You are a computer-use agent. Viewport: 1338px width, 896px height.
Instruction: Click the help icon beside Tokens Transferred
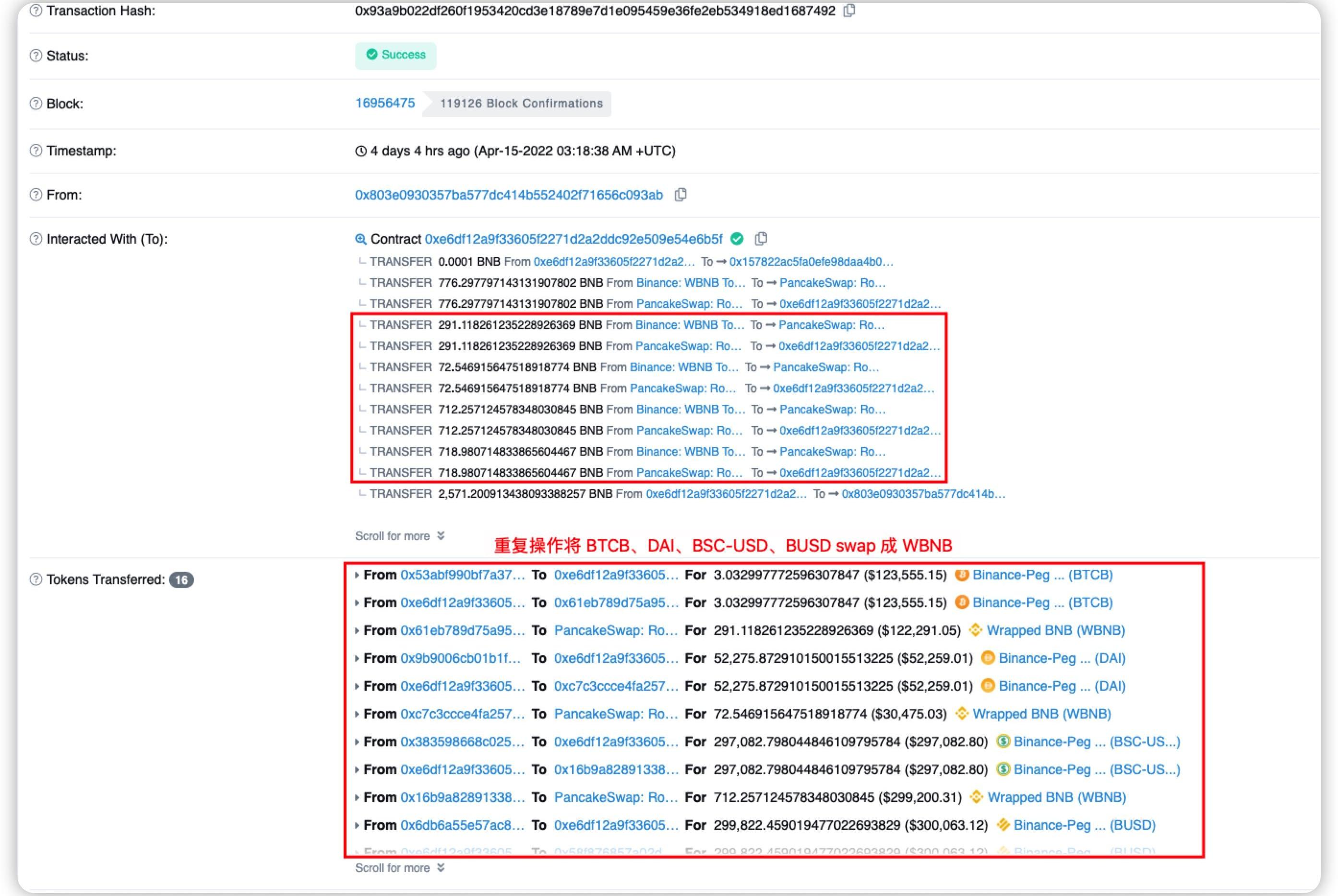(36, 579)
